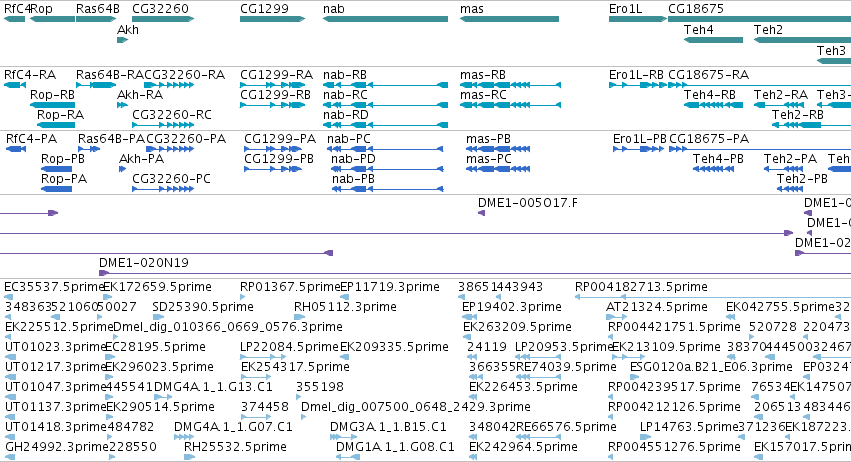Click the Teh2-RA label
Screen dimensions: 851x462
pos(780,95)
